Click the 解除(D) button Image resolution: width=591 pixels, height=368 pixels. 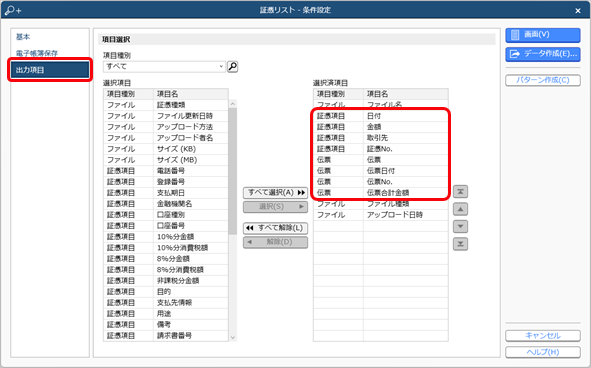click(x=276, y=242)
